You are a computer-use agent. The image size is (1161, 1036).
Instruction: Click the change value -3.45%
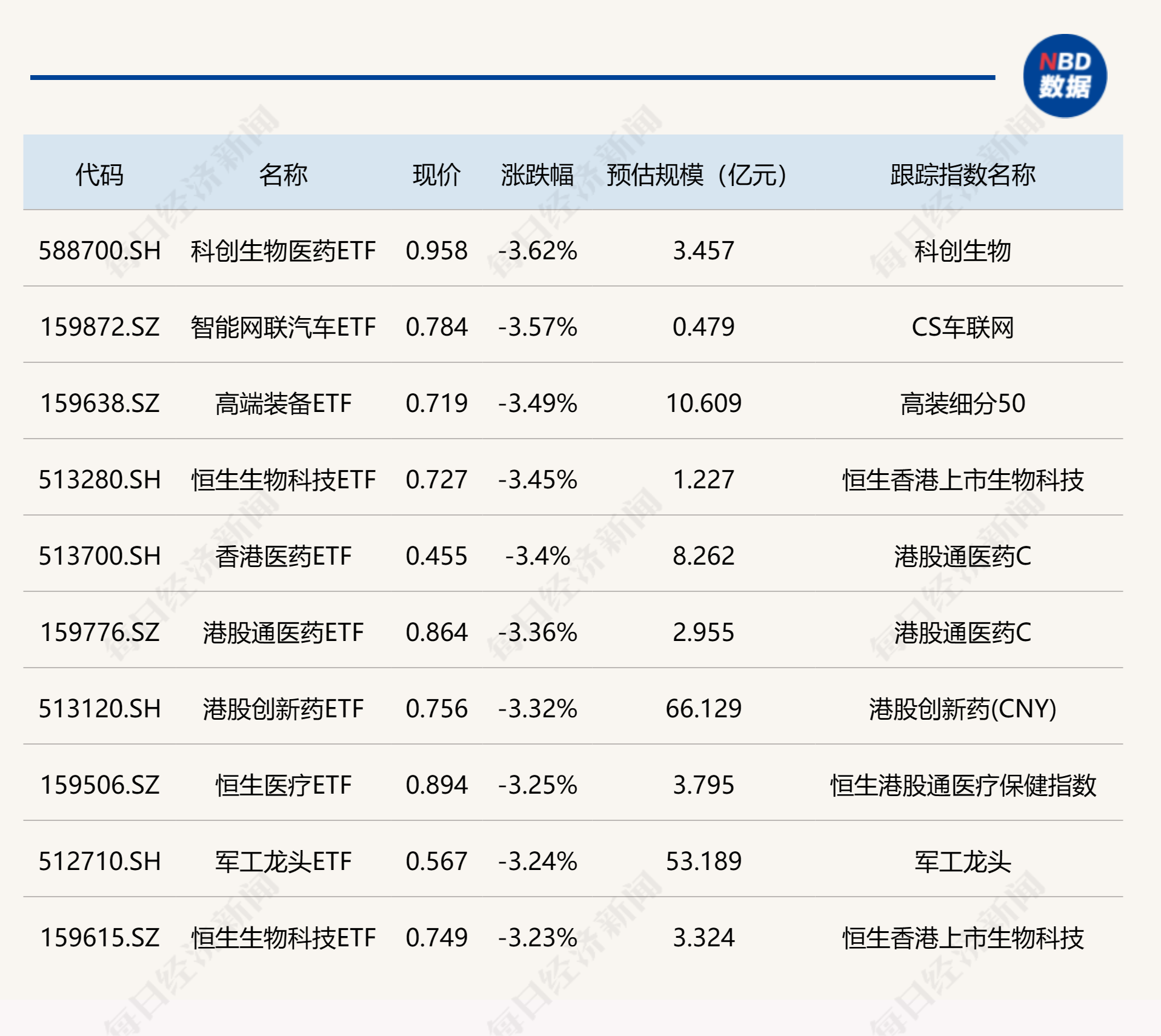[x=537, y=480]
